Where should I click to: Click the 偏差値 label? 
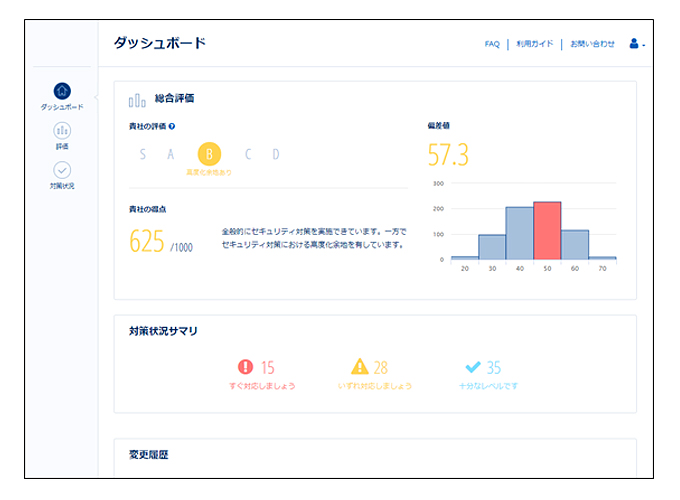(x=438, y=126)
